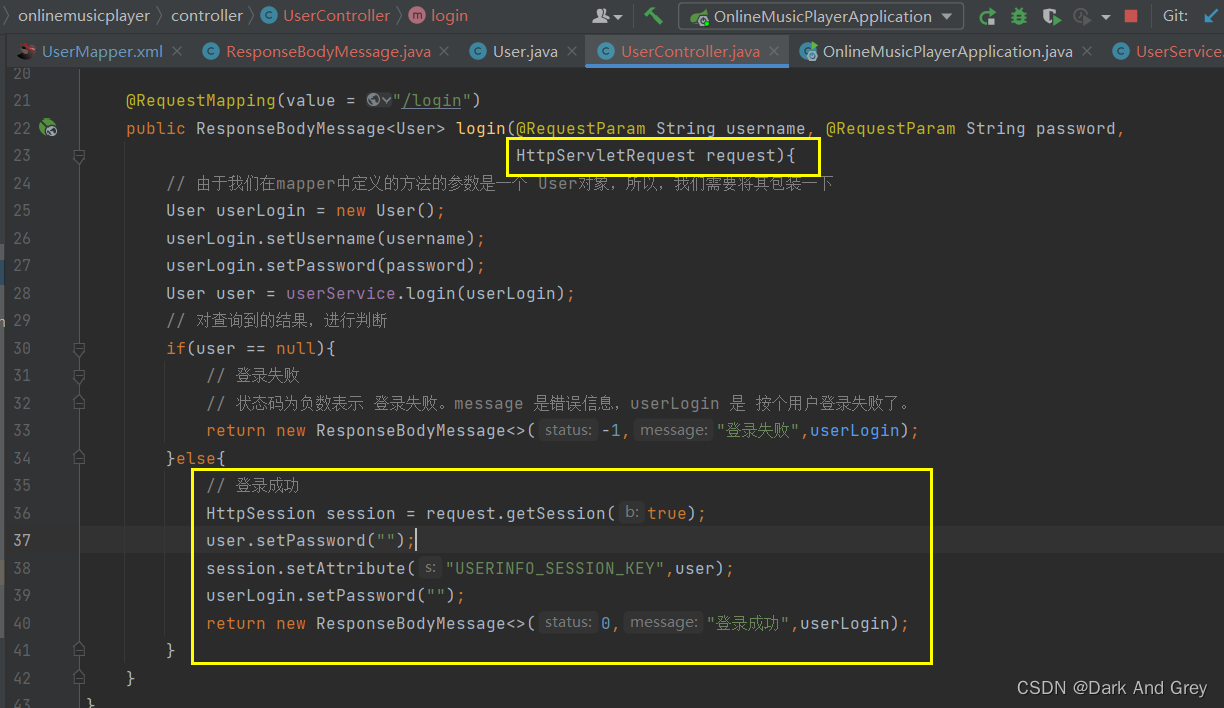Click the "status:" hint on line 33

(569, 430)
